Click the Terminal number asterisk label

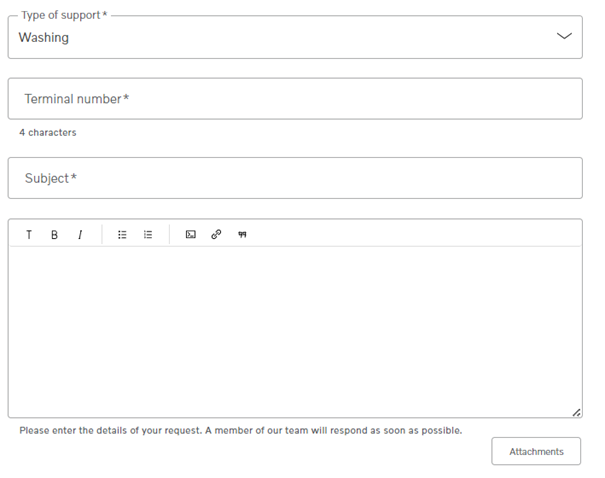pyautogui.click(x=77, y=99)
